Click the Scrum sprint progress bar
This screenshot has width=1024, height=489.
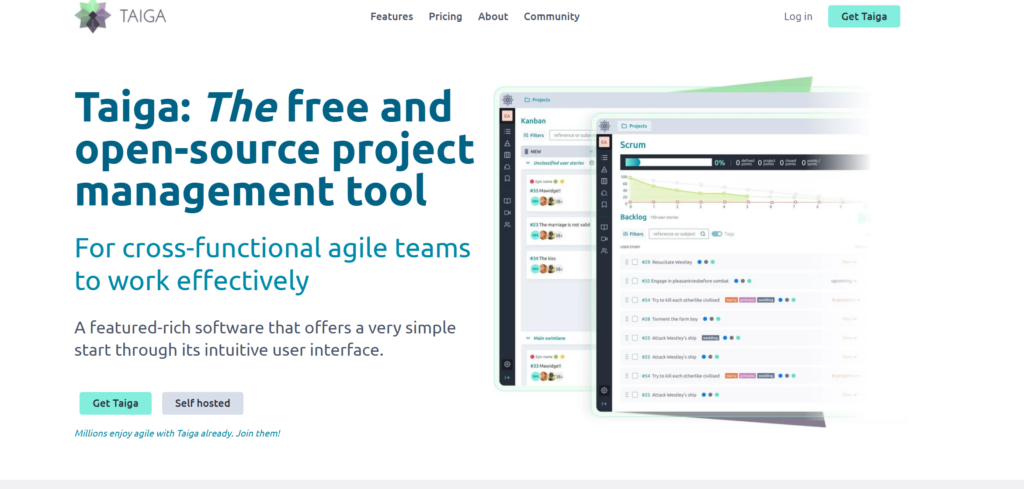tap(667, 162)
